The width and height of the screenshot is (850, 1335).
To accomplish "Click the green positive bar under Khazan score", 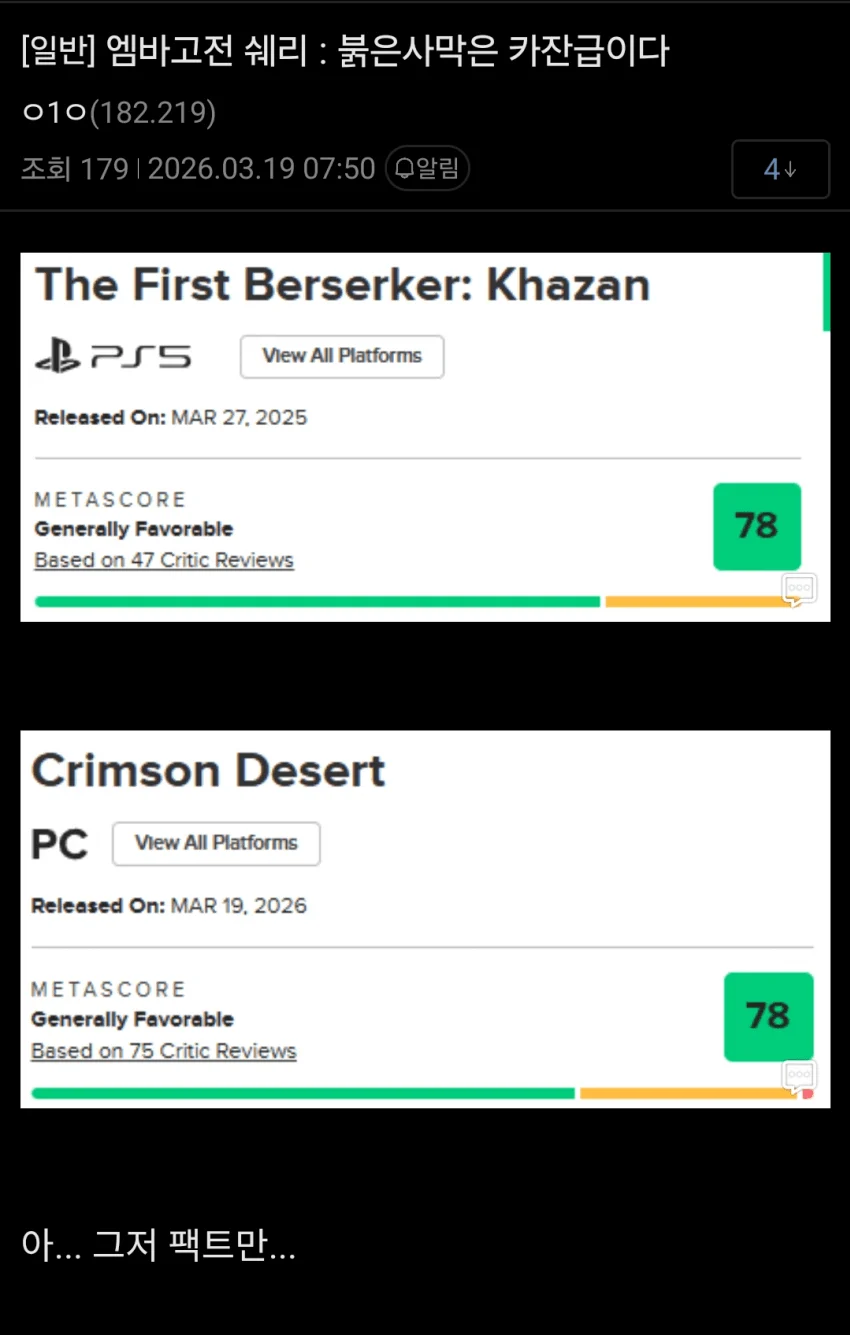I will click(x=317, y=602).
